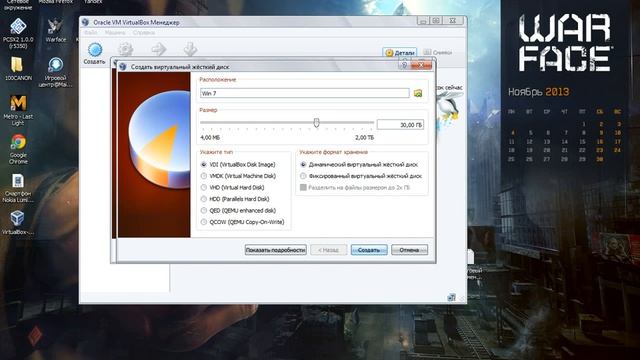The width and height of the screenshot is (640, 360).
Task: Click the disk location field containing Win 7
Action: click(x=304, y=93)
